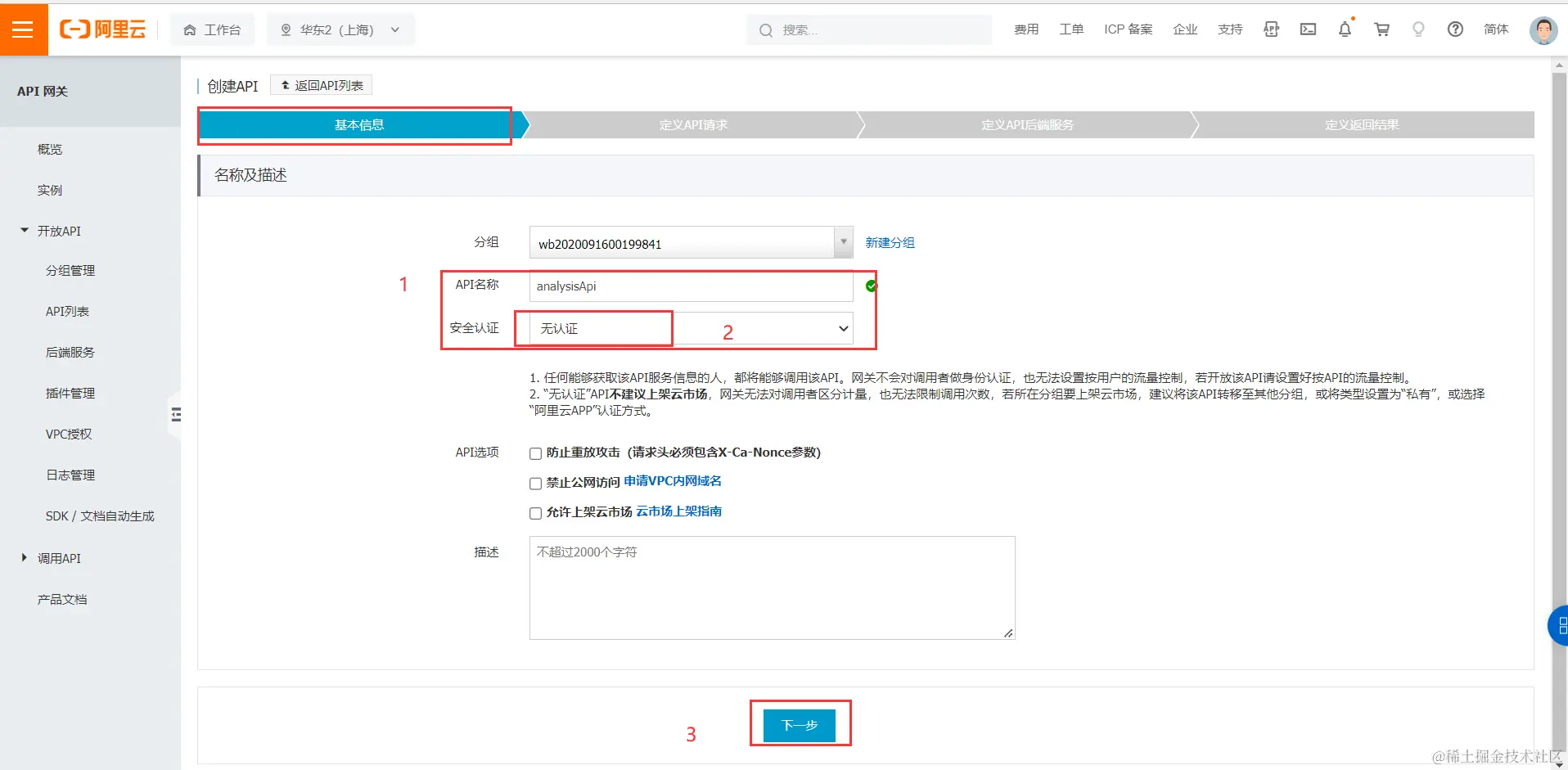Open the 华东2 (上海) region selector

(x=340, y=29)
